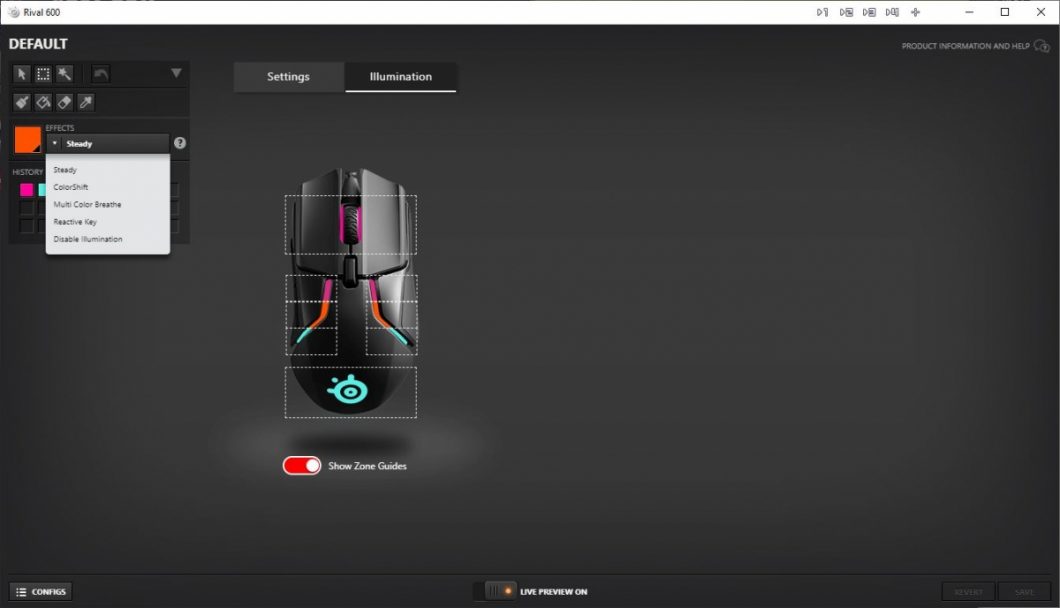Open Product Information and Help
This screenshot has height=608, width=1060.
tap(968, 46)
